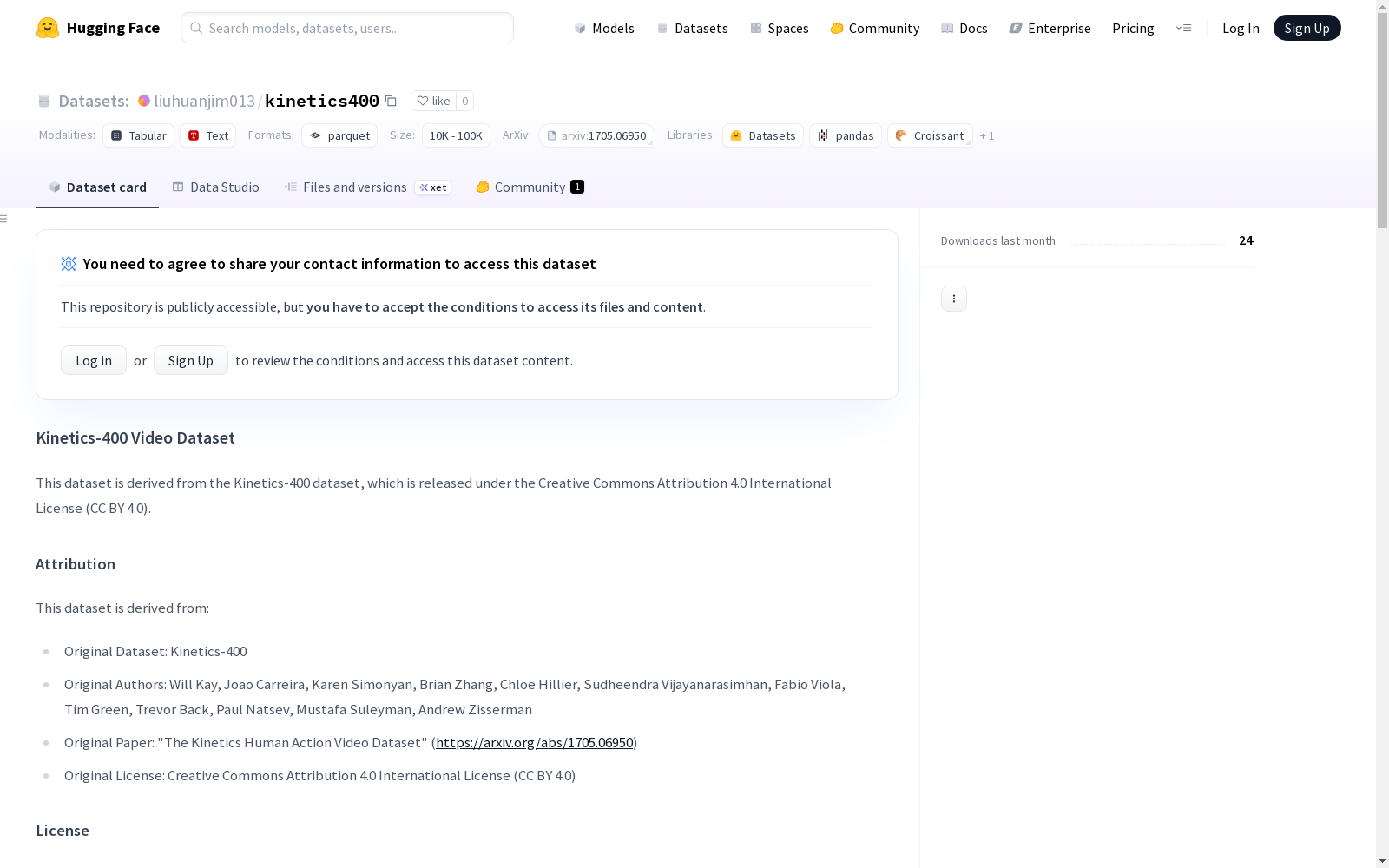
Task: Go to Spaces in the top navigation
Action: tap(780, 28)
